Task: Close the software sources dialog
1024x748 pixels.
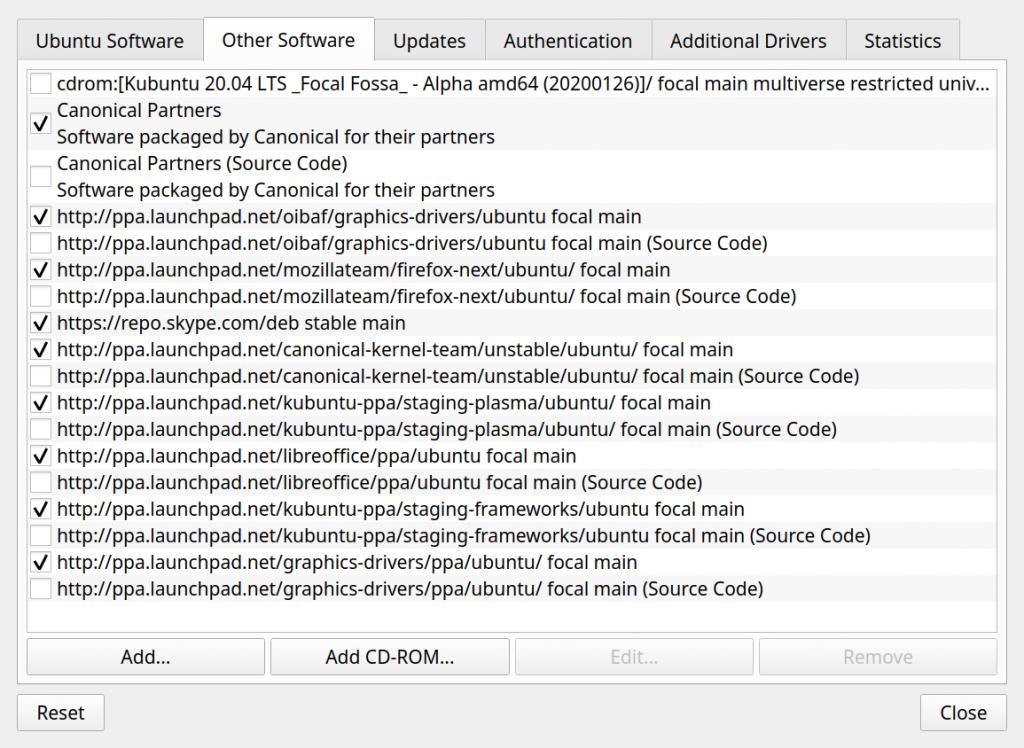Action: [x=963, y=713]
